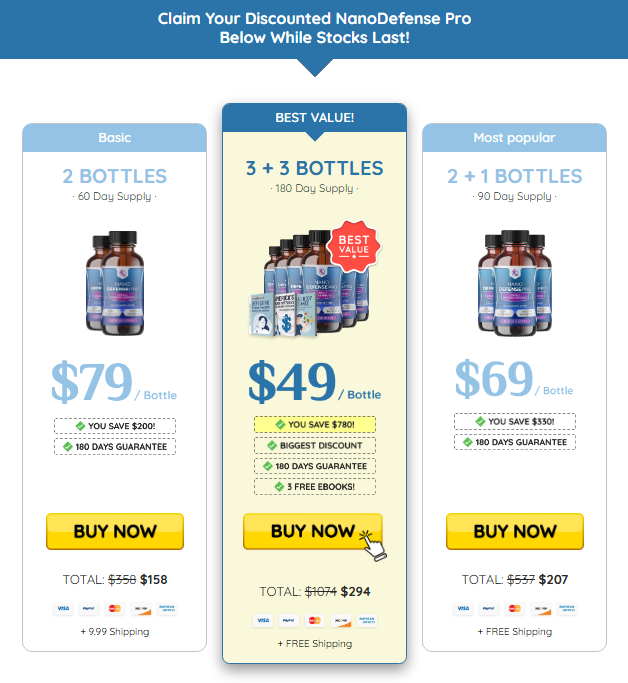The image size is (628, 683).
Task: Click green check next to YOU SAVE $780!
Action: click(280, 424)
